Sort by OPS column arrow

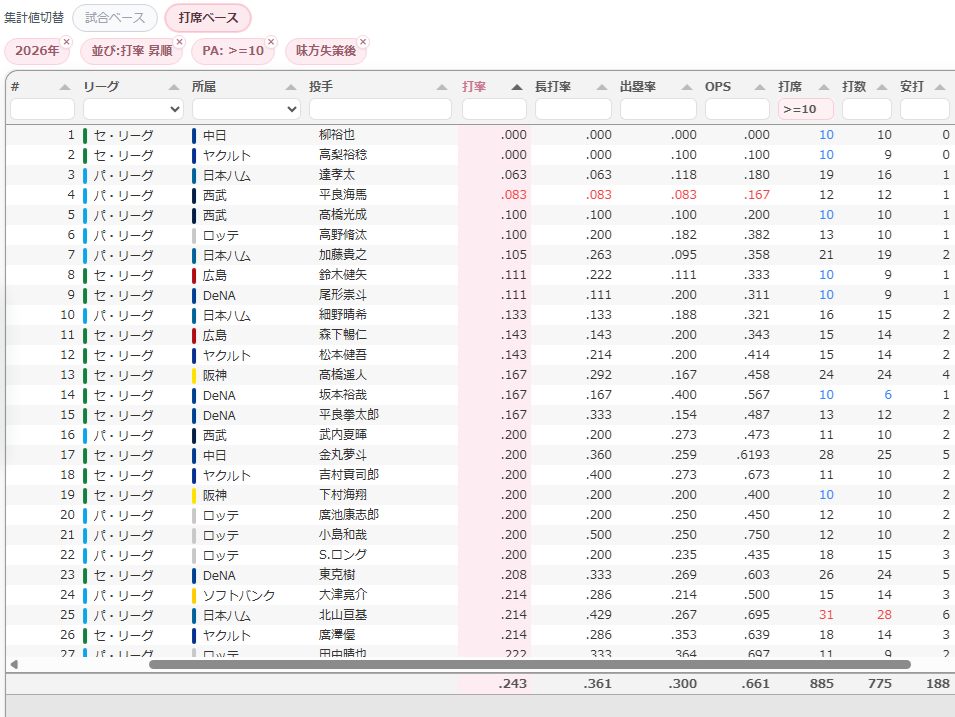pyautogui.click(x=759, y=87)
